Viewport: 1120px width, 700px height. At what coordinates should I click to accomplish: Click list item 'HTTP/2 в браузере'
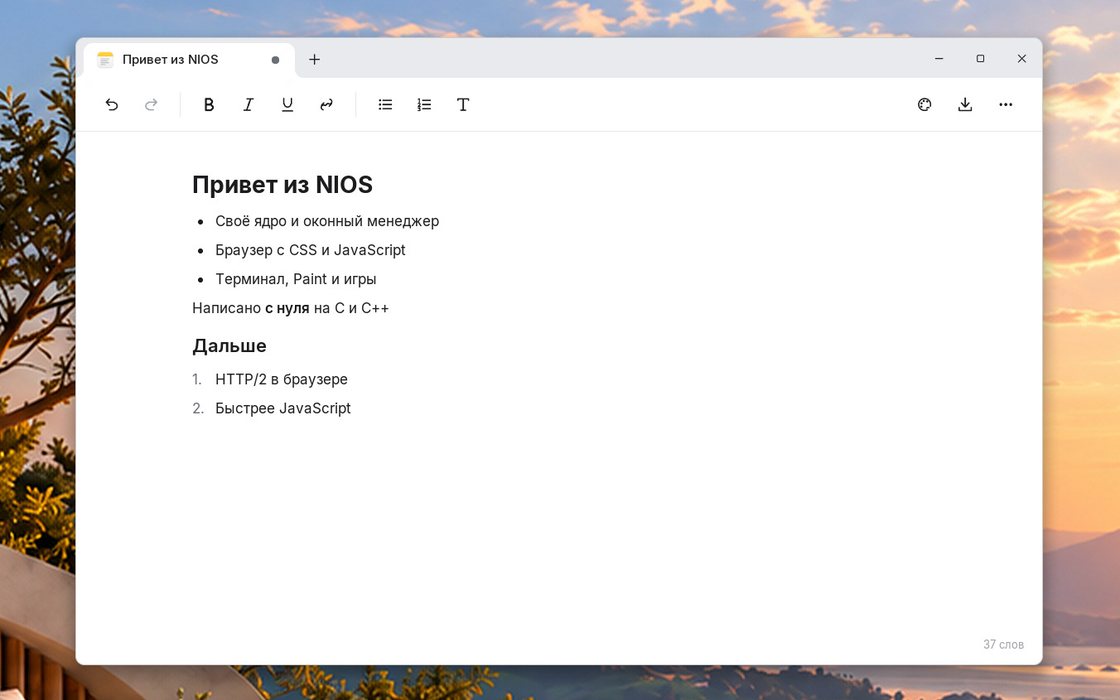[x=281, y=379]
